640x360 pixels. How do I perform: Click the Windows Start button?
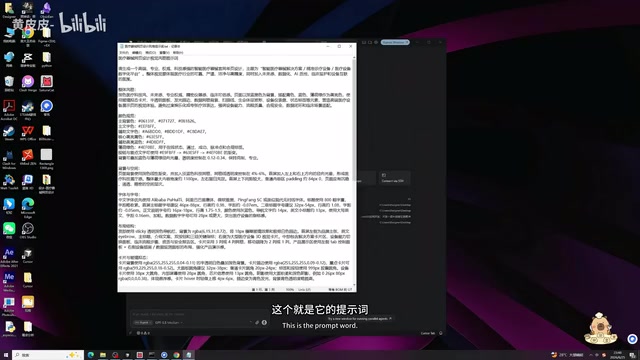(6, 355)
